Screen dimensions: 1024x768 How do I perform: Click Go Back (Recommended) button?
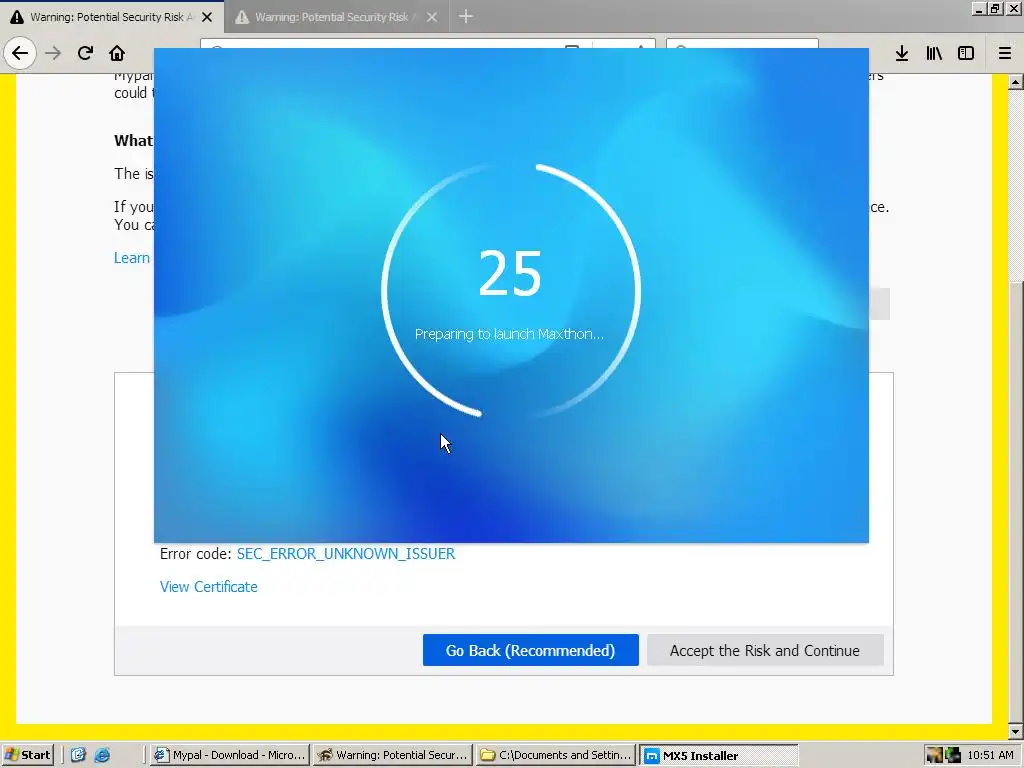[x=530, y=650]
